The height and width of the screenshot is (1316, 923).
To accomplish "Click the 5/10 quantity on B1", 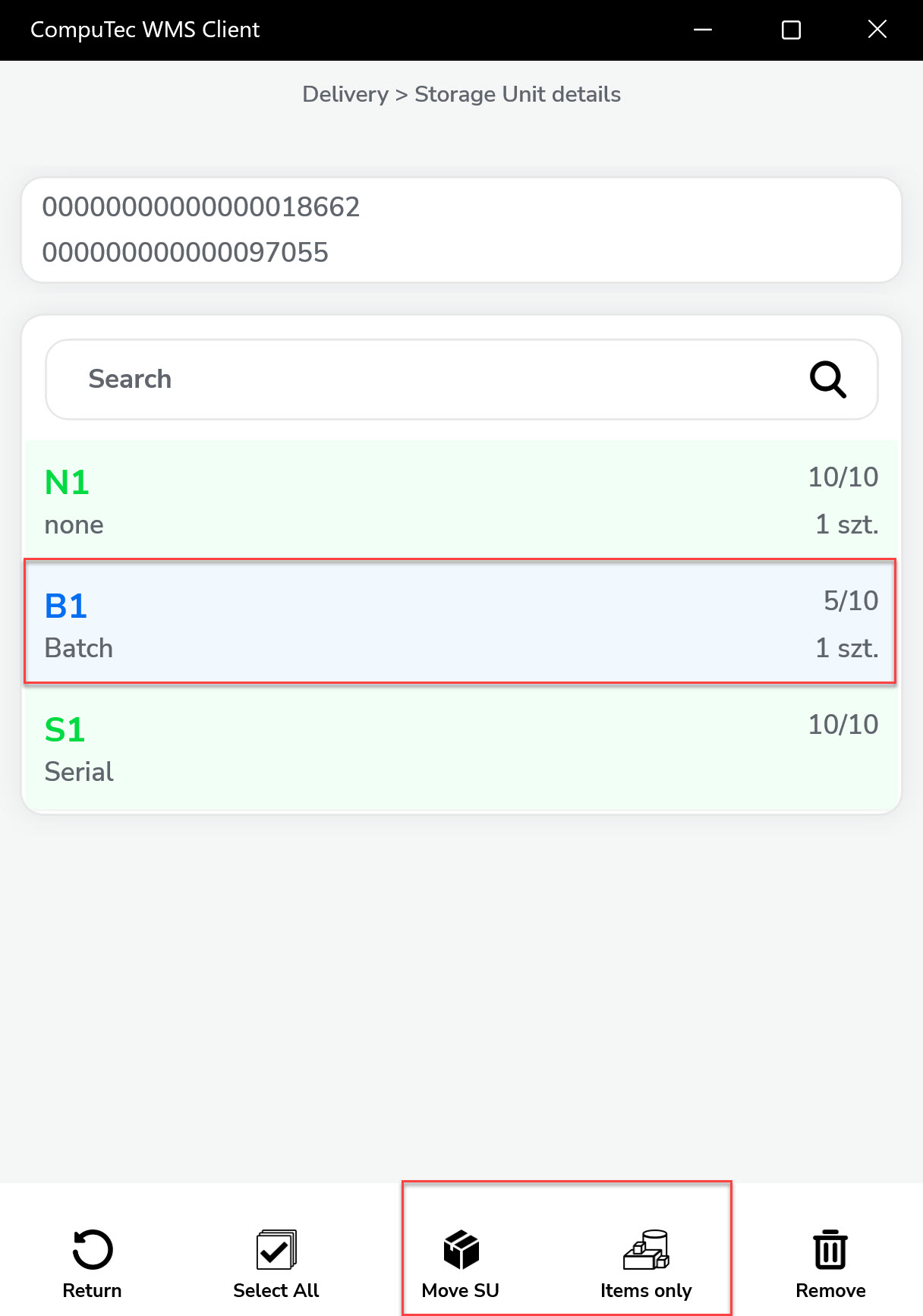I will [x=851, y=601].
